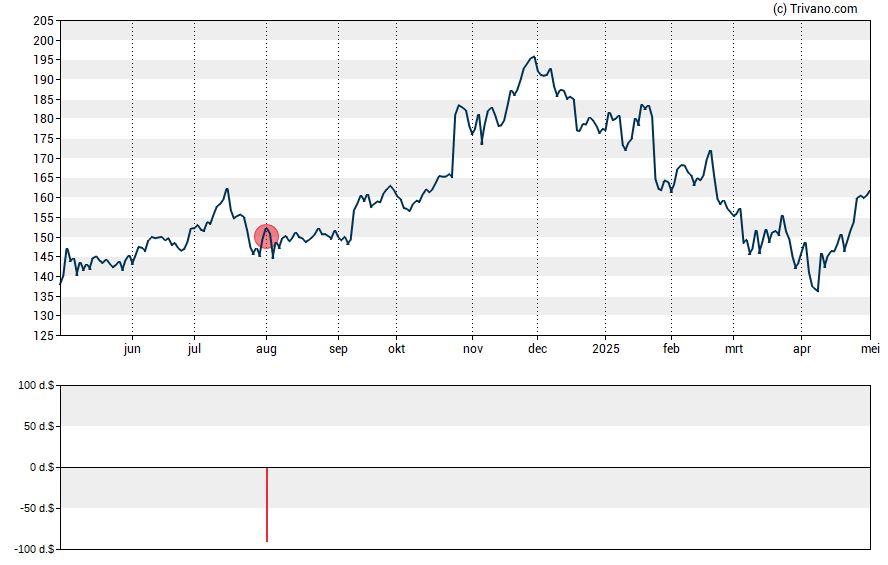Select the 'feb' month label

tap(671, 349)
